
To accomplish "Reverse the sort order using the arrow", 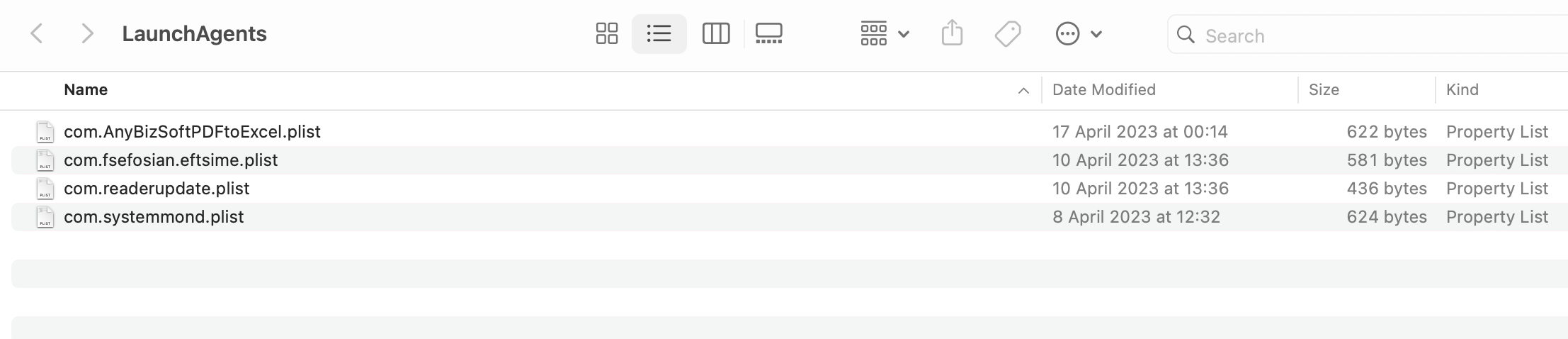I will tap(1023, 90).
